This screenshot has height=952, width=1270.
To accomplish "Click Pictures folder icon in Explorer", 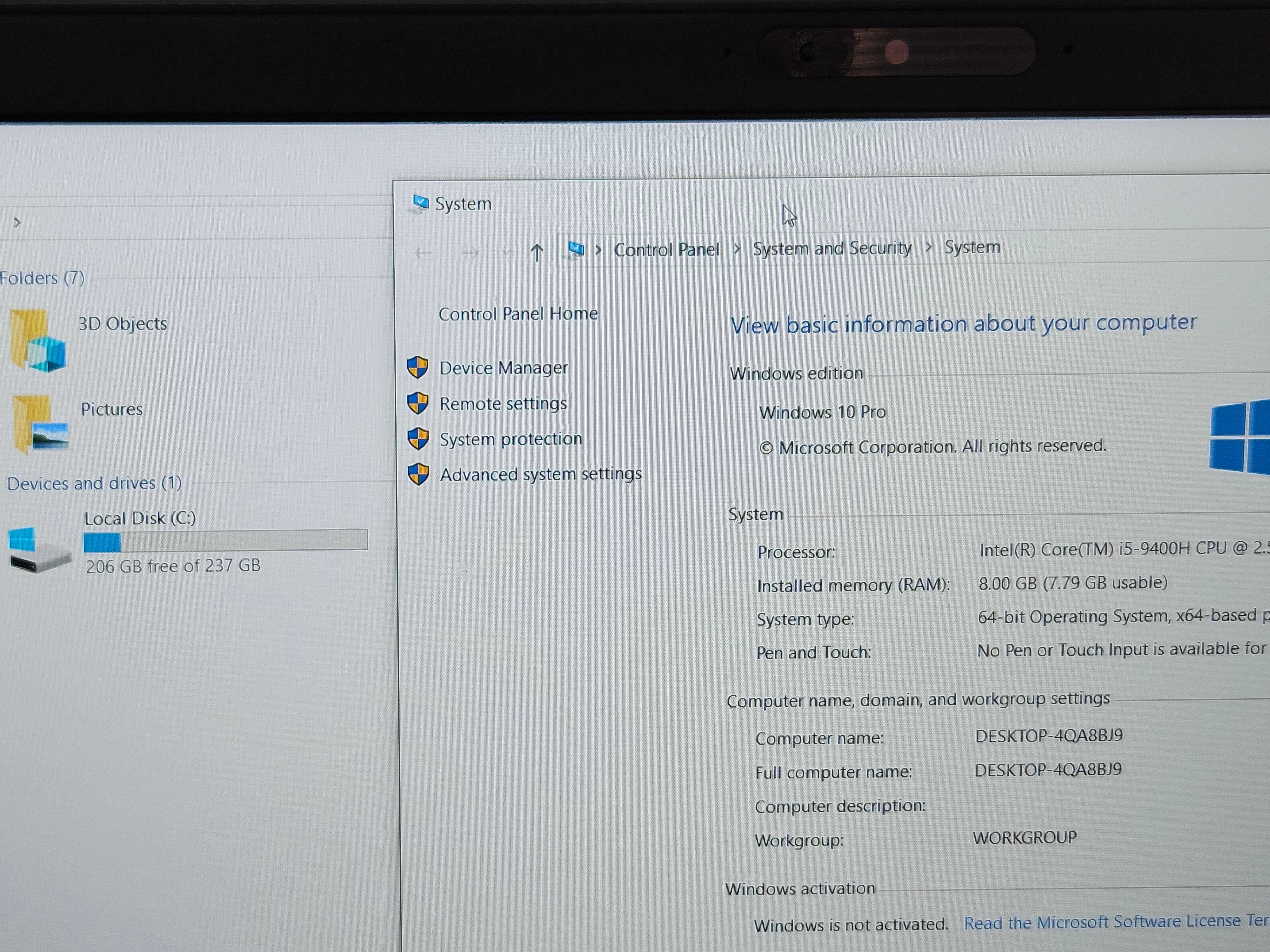I will (x=40, y=424).
